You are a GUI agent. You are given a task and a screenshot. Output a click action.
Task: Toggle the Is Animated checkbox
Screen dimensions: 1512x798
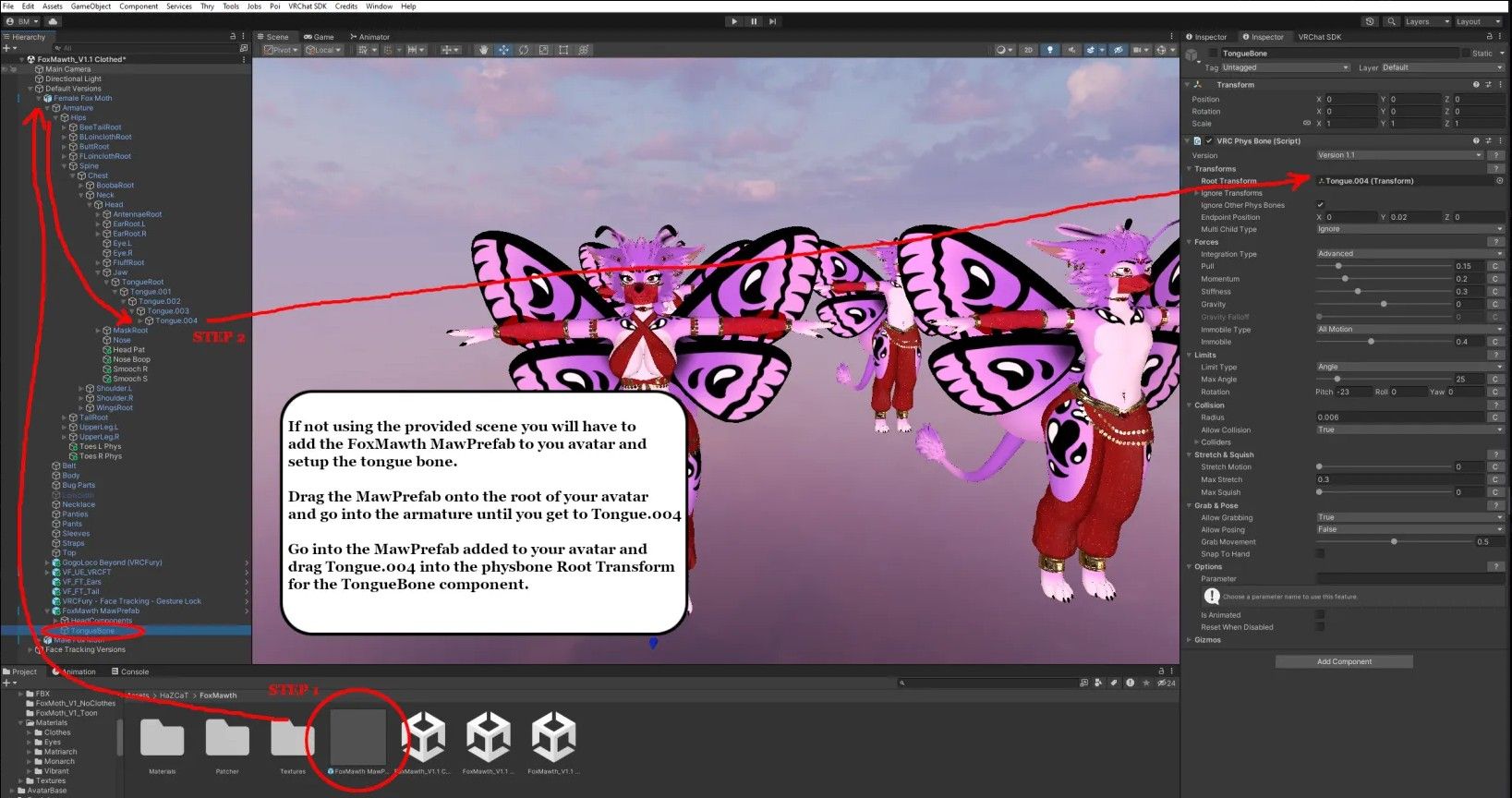1320,615
